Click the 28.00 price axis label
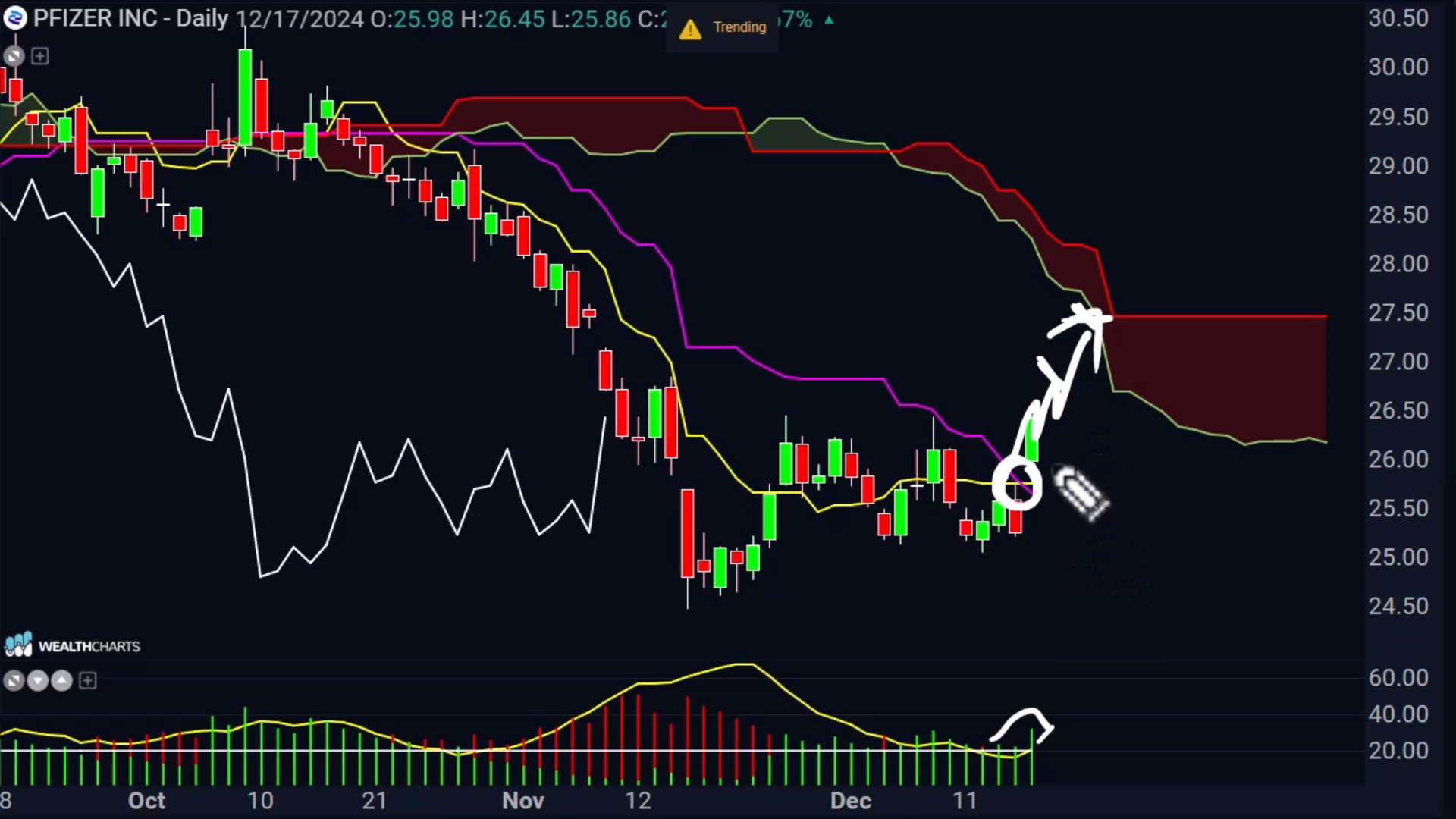This screenshot has width=1456, height=819. [1398, 264]
